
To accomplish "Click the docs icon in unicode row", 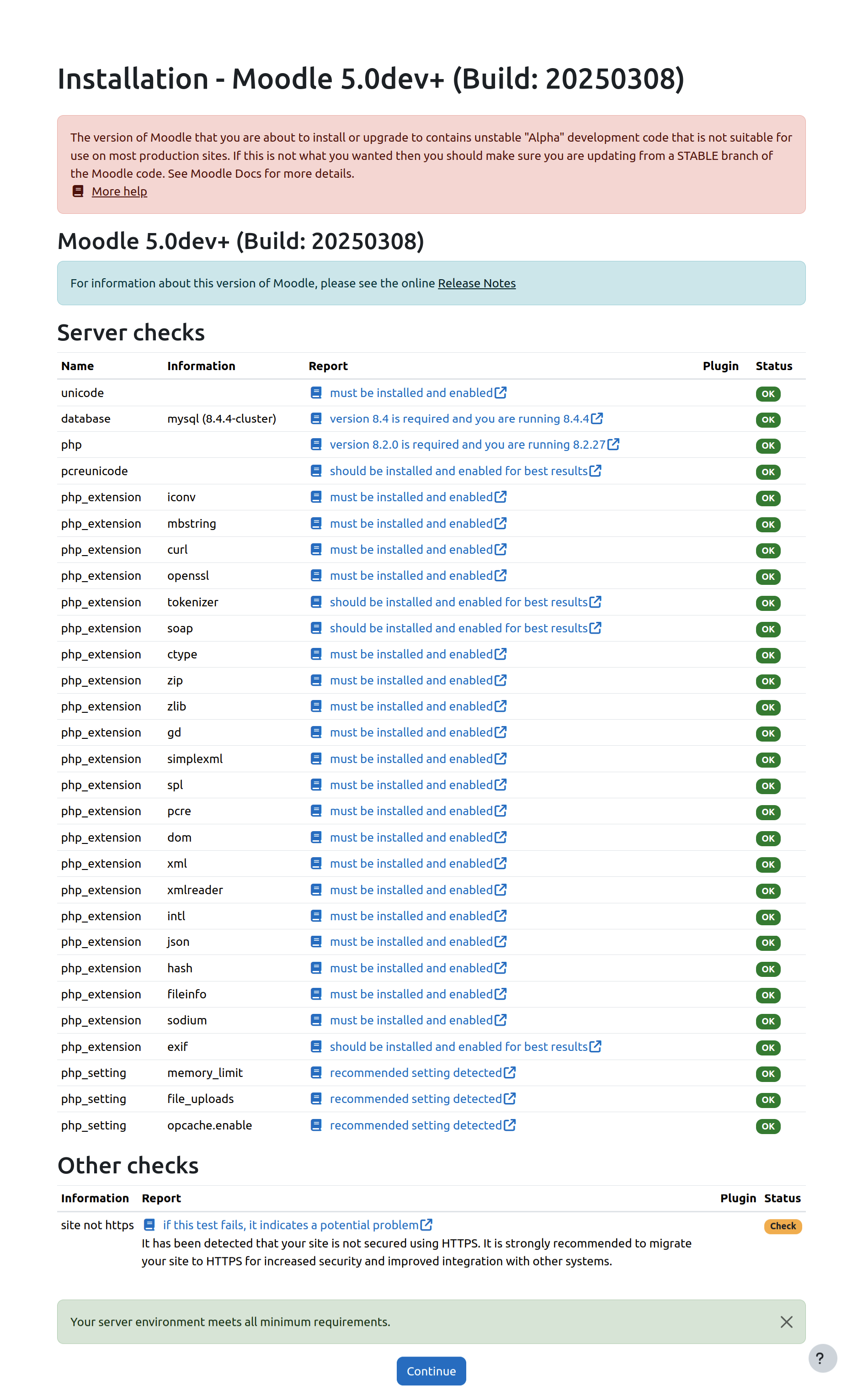I will (316, 392).
